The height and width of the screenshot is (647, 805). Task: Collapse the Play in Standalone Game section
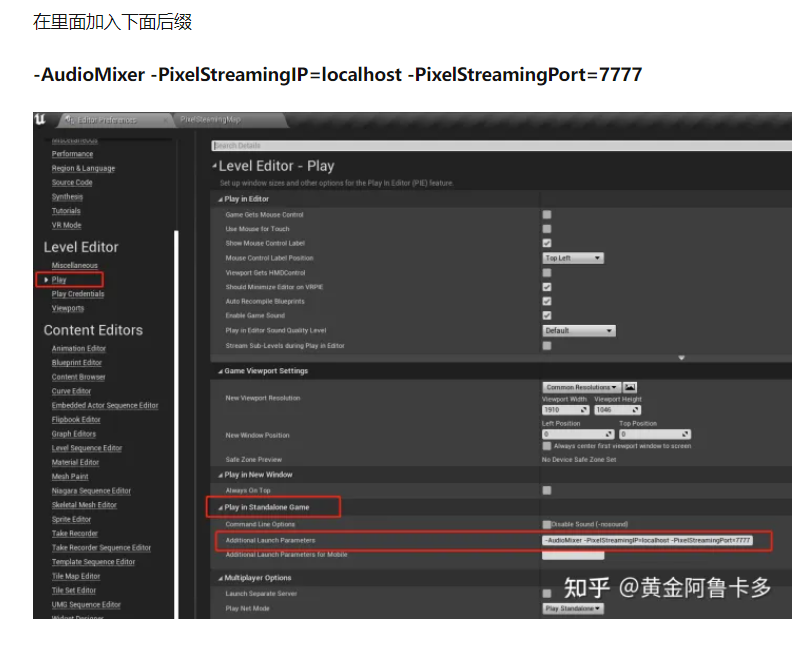[220, 508]
